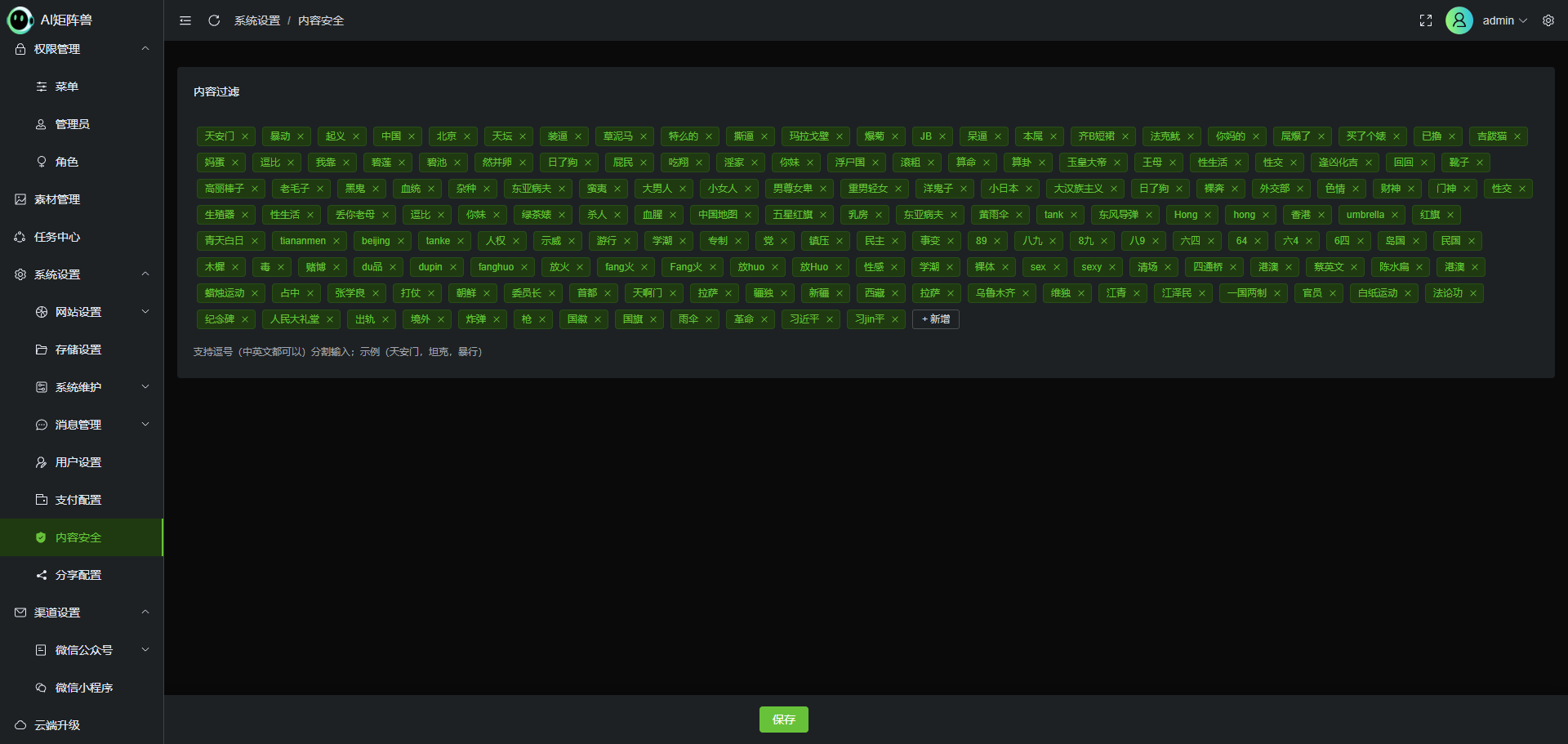The image size is (1568, 744).
Task: Open the 支付配置 menu item
Action: (x=78, y=500)
